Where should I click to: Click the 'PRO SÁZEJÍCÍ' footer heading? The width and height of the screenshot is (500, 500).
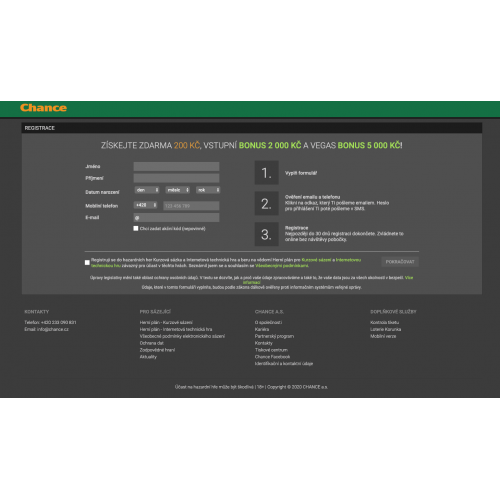click(x=155, y=312)
